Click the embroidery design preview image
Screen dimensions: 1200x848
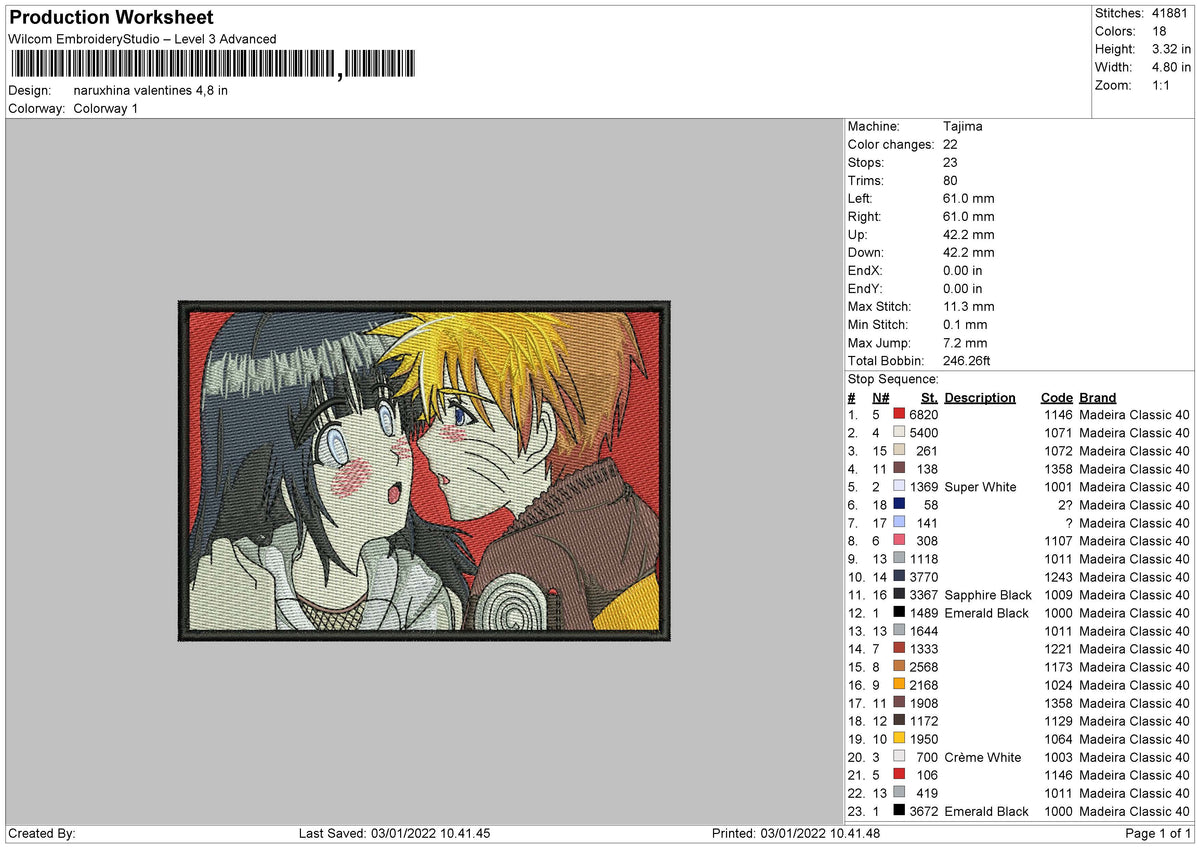[425, 470]
